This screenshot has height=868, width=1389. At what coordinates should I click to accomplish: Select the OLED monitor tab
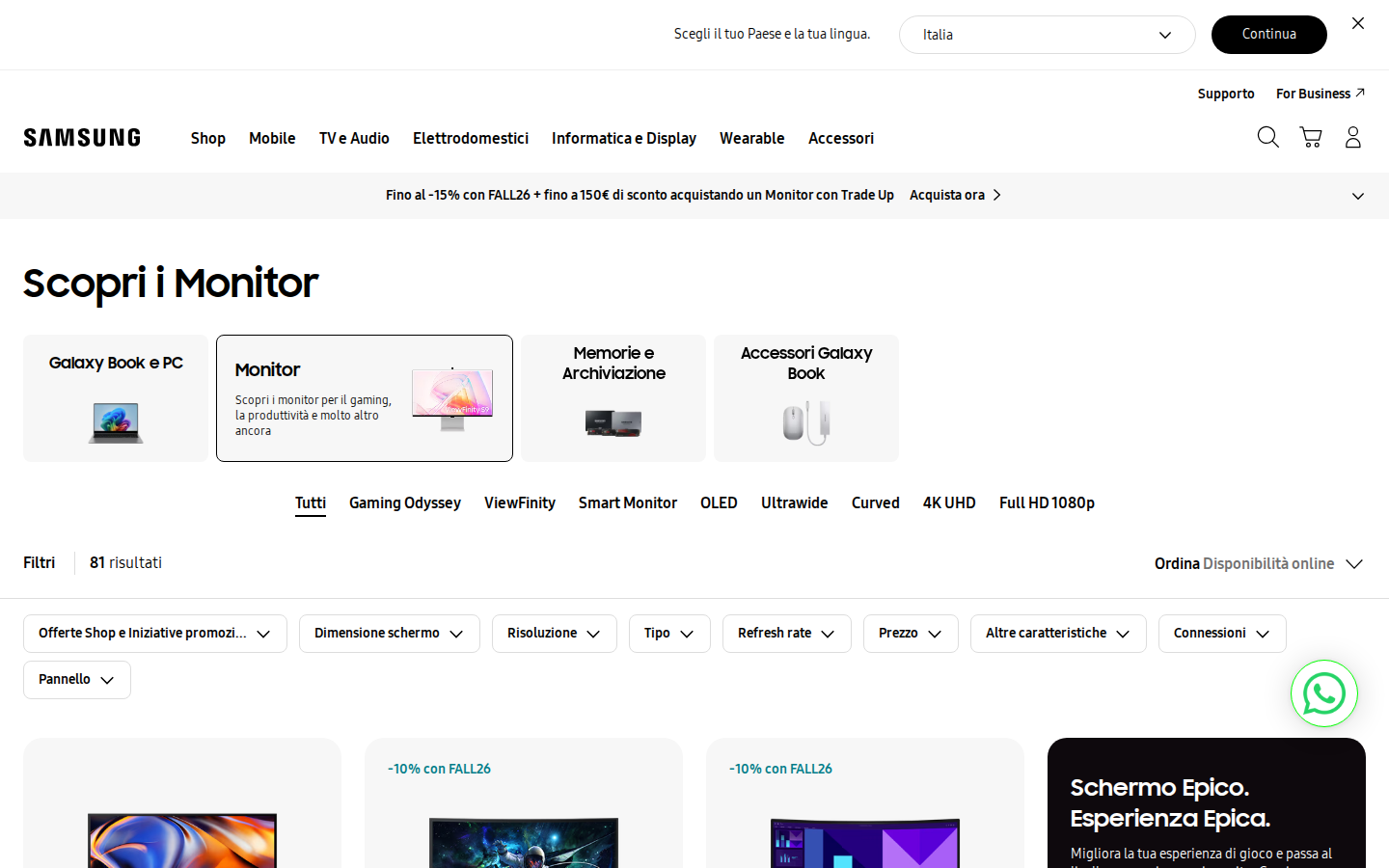[719, 503]
